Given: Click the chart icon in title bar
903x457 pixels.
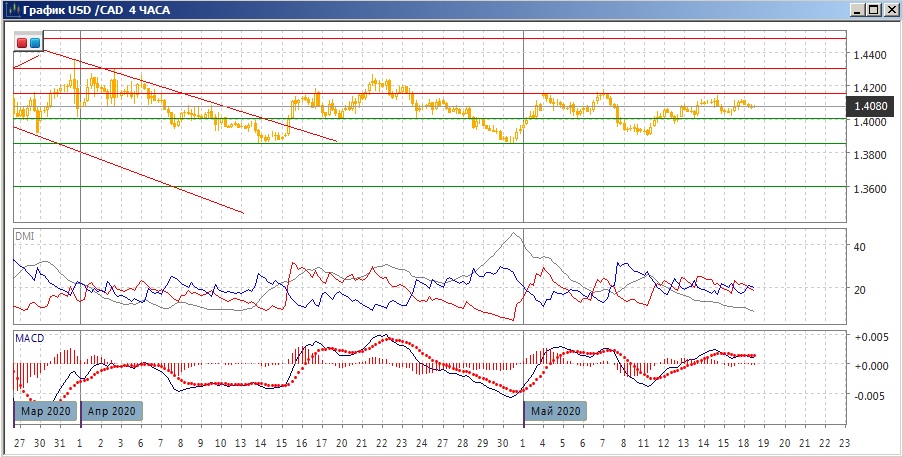Looking at the screenshot, I should click(x=10, y=10).
